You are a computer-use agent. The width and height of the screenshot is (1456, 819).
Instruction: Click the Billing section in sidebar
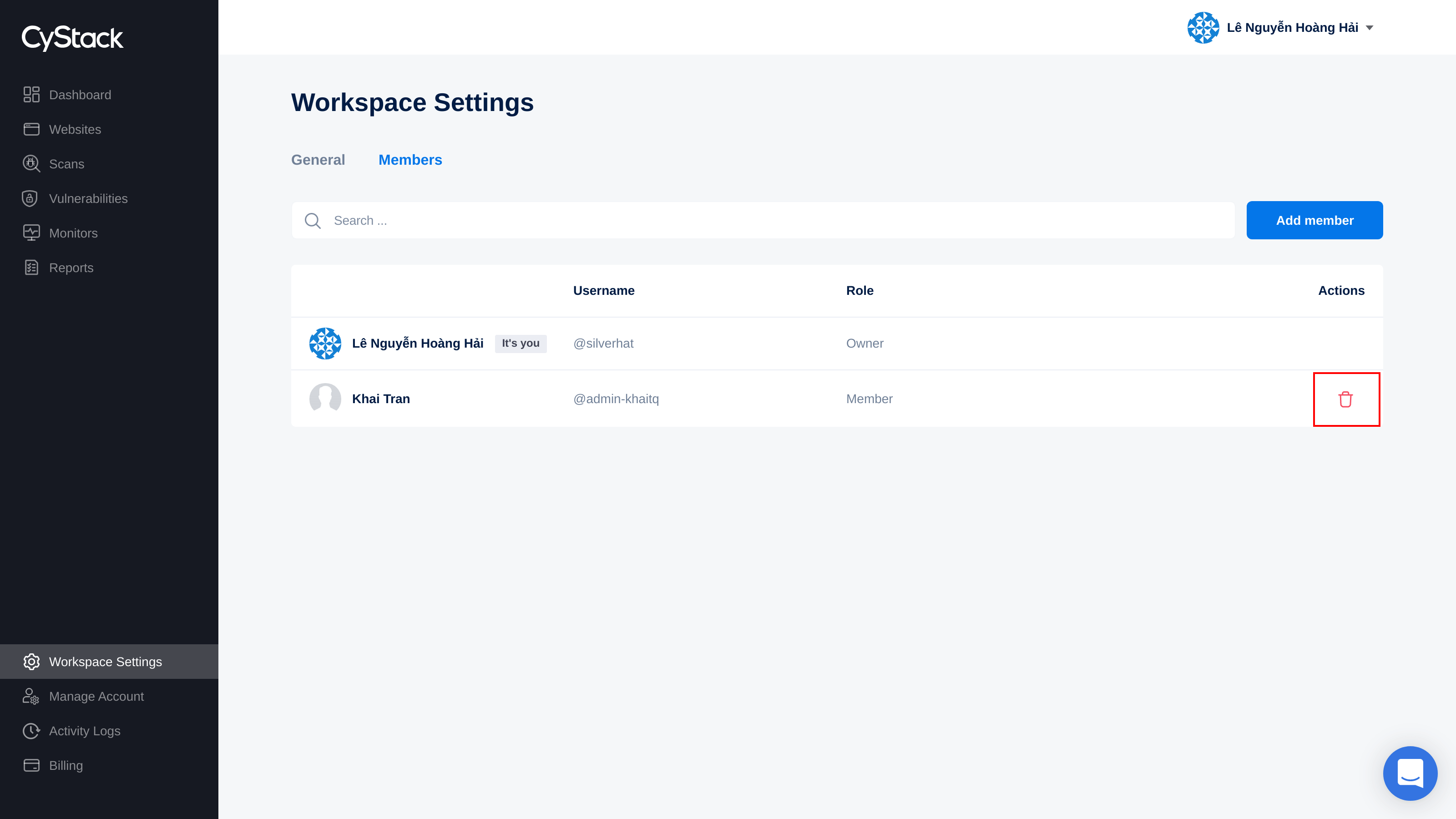point(66,765)
